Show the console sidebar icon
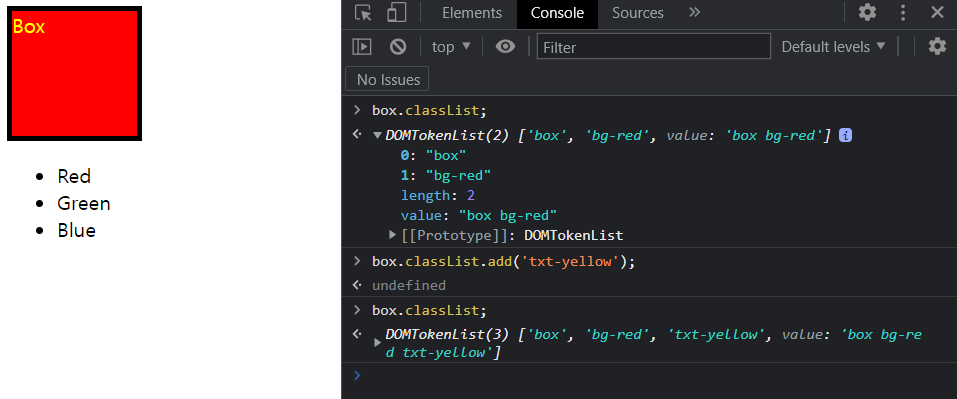 point(362,46)
